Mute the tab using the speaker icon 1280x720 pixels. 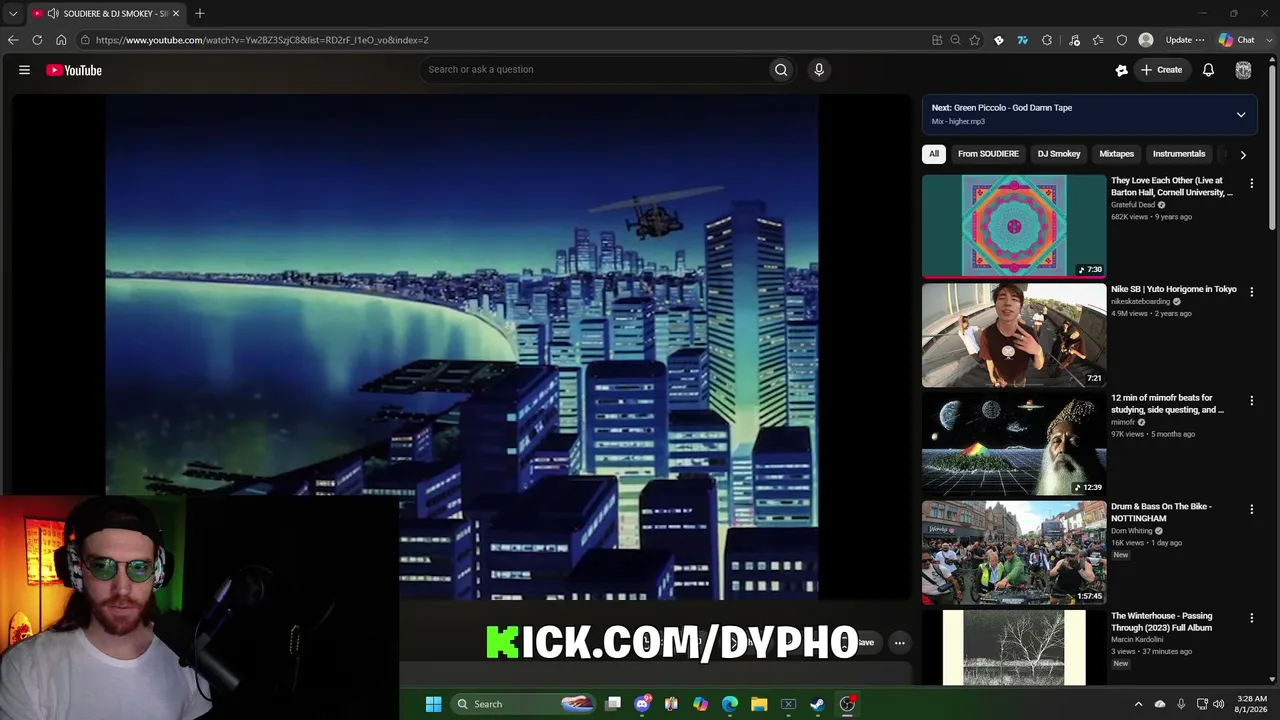(x=52, y=14)
